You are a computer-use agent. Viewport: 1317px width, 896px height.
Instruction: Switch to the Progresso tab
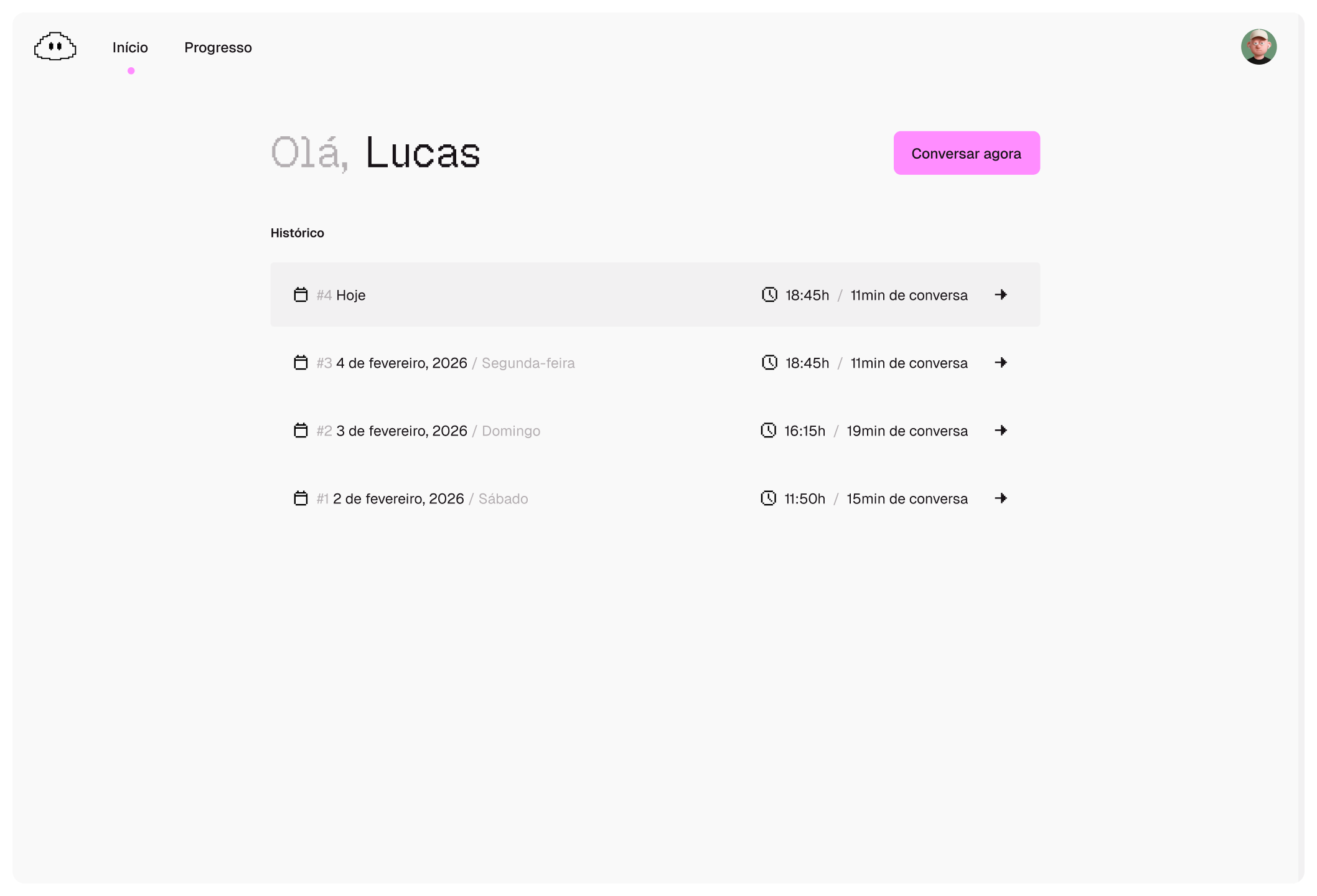[x=218, y=47]
